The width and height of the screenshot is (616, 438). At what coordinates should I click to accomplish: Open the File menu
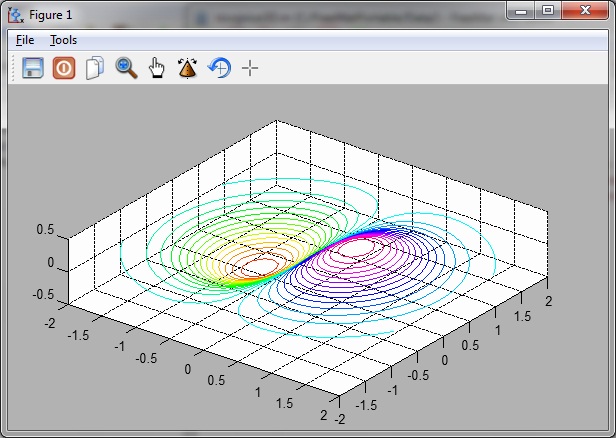pyautogui.click(x=25, y=40)
